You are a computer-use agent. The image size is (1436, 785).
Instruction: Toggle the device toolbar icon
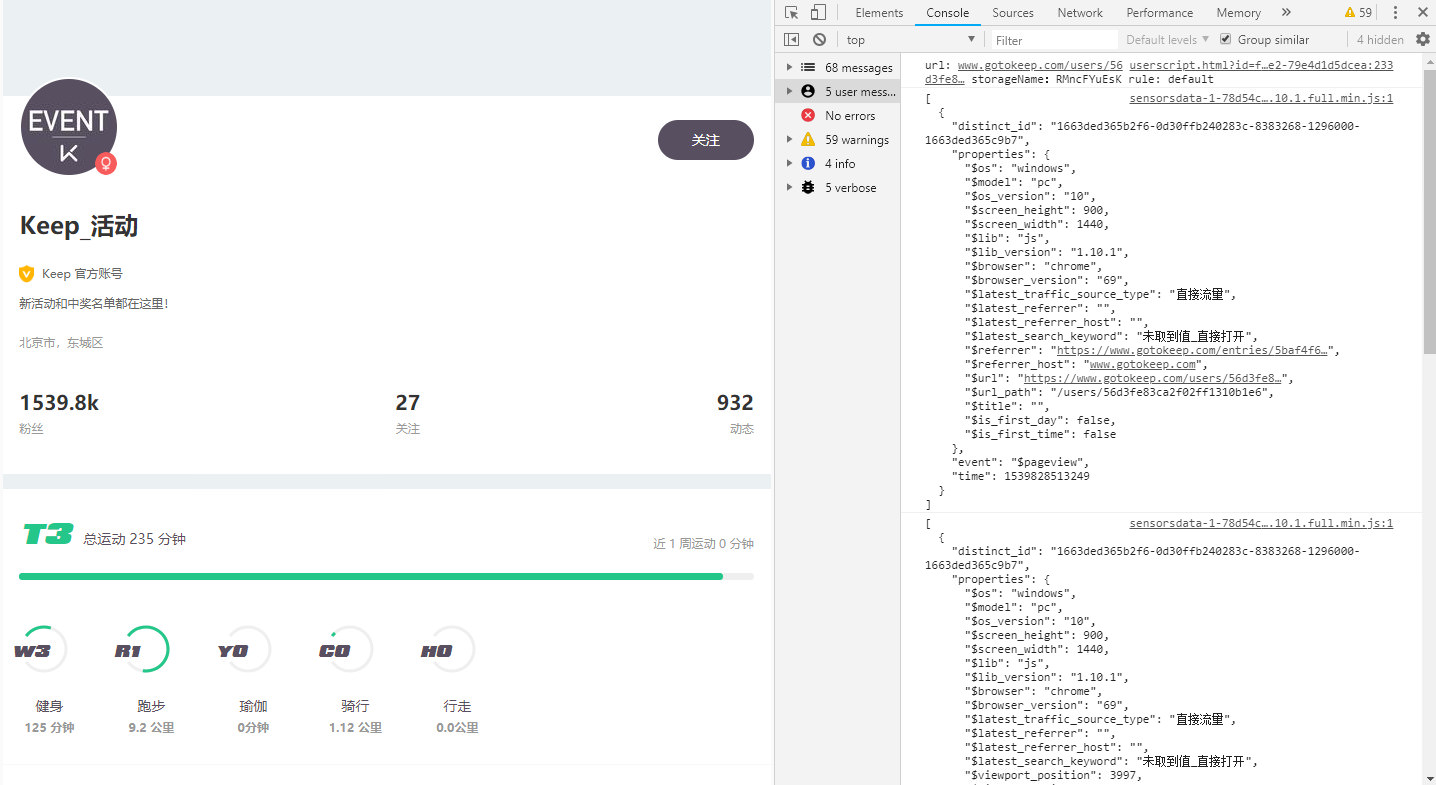point(818,13)
